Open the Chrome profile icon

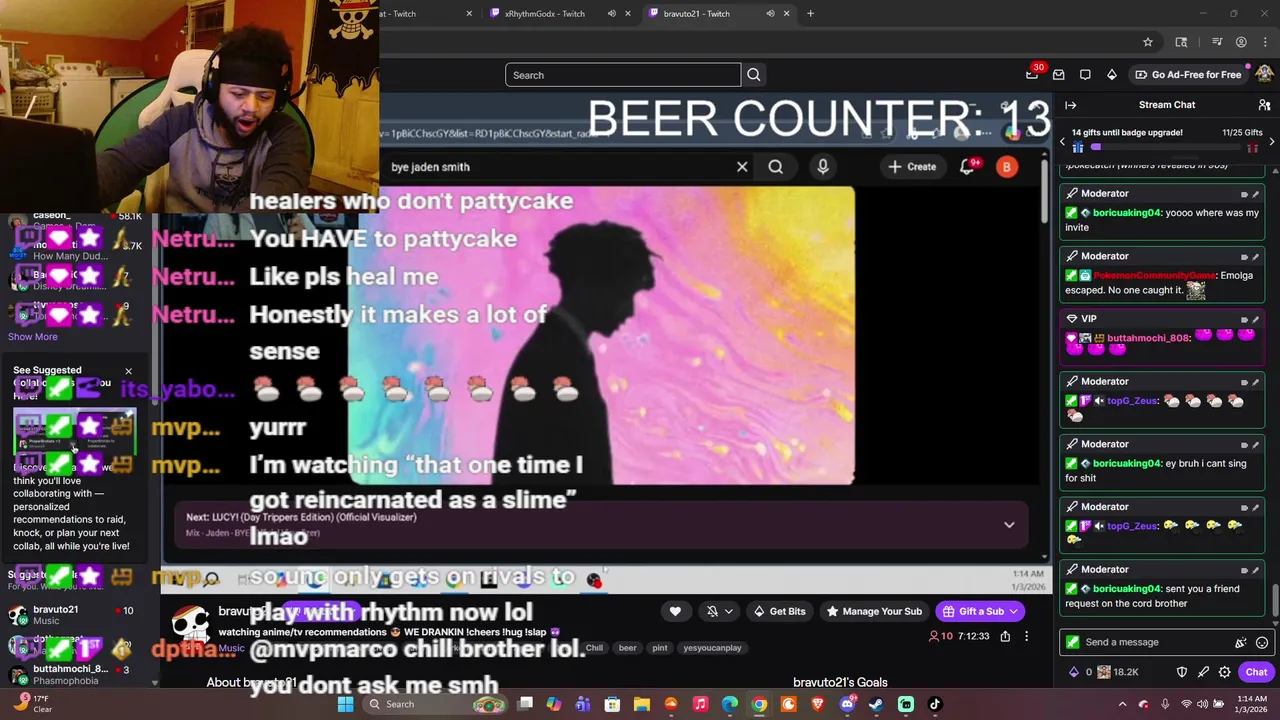click(1241, 42)
